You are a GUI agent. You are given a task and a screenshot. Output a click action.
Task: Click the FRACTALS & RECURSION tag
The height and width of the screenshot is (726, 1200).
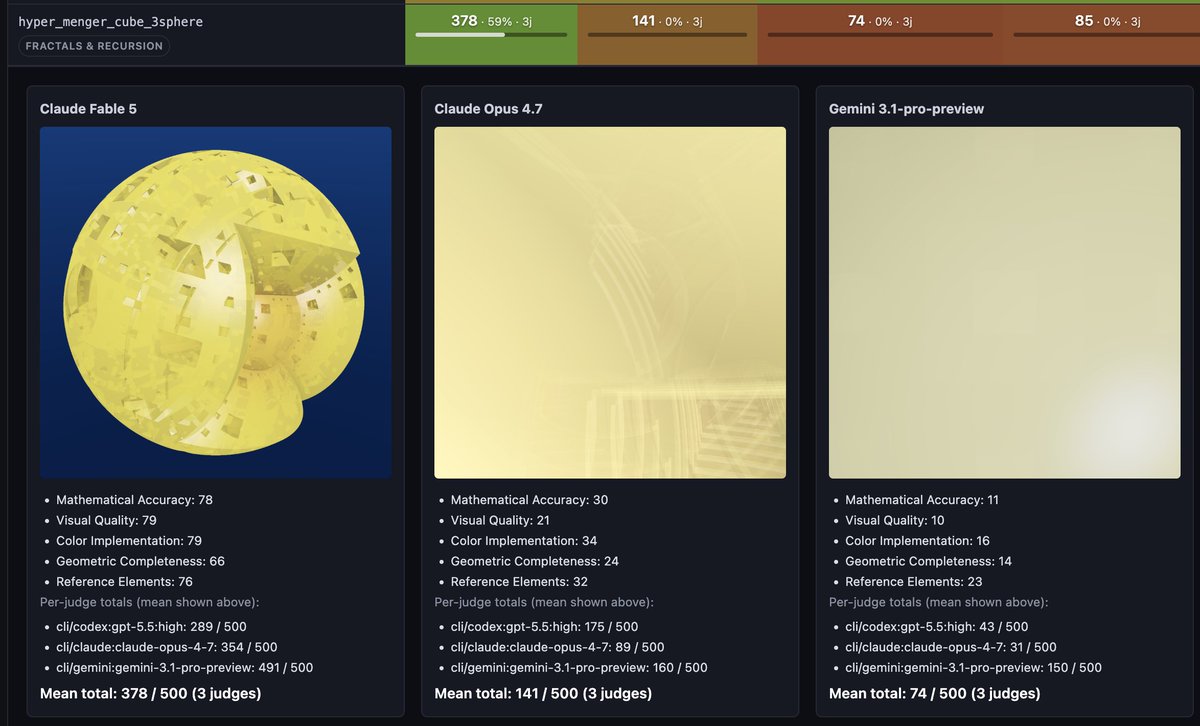point(94,46)
